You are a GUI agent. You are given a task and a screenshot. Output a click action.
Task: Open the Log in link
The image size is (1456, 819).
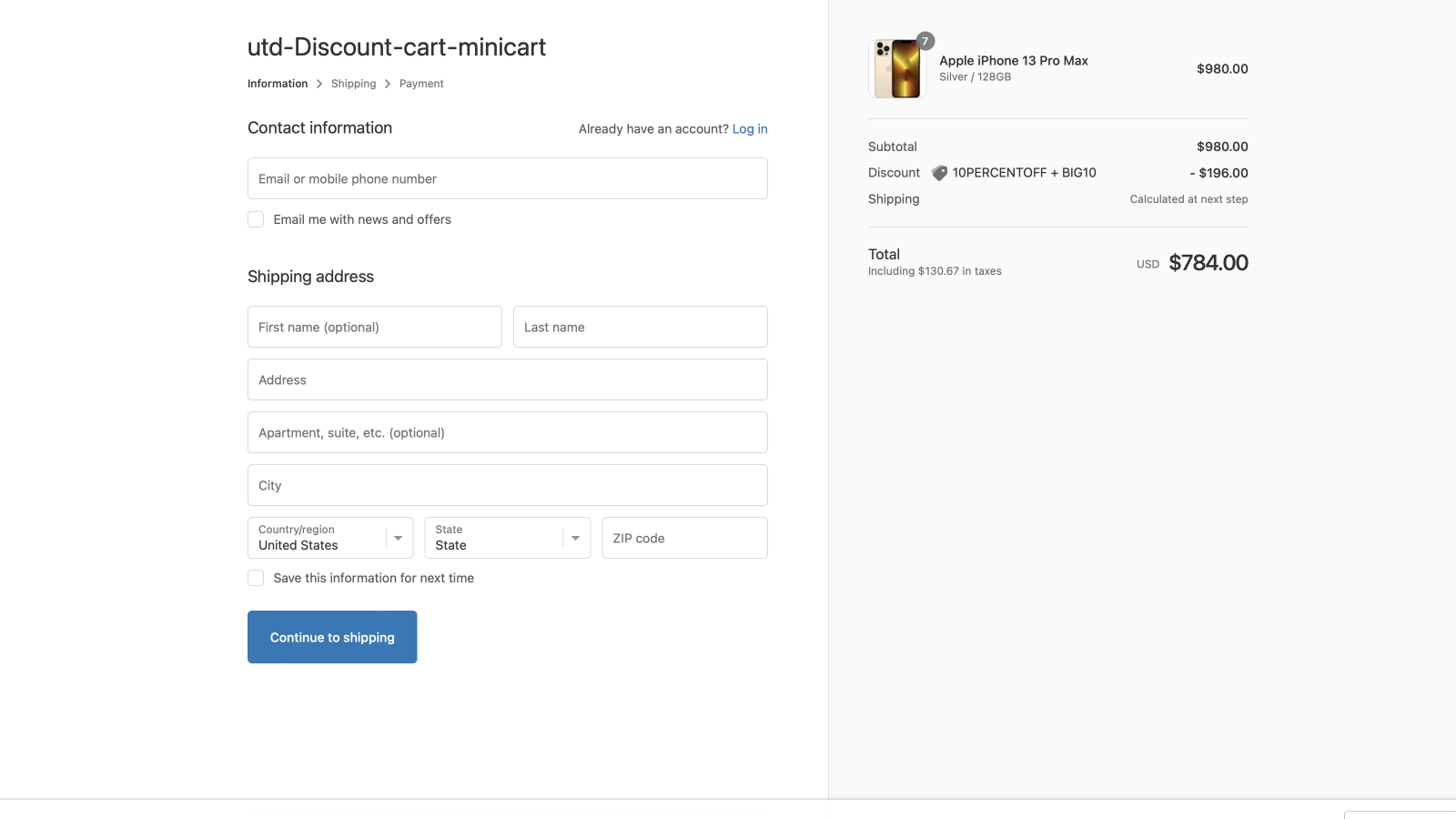749,128
